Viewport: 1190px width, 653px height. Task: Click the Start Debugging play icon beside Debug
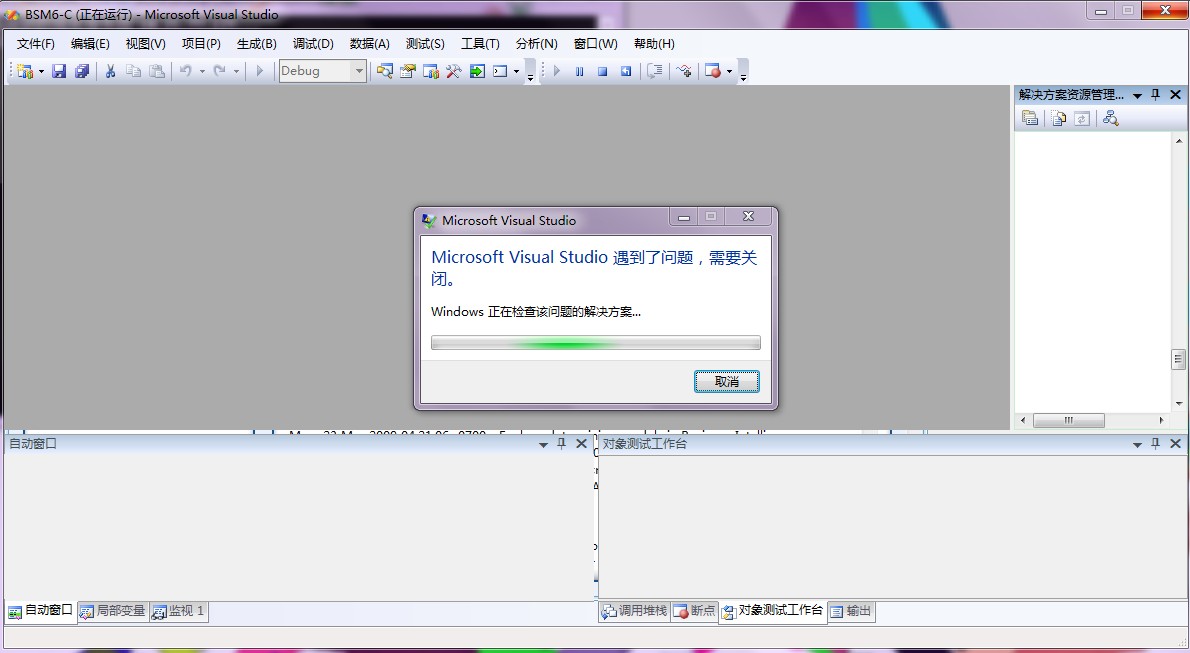[x=260, y=71]
